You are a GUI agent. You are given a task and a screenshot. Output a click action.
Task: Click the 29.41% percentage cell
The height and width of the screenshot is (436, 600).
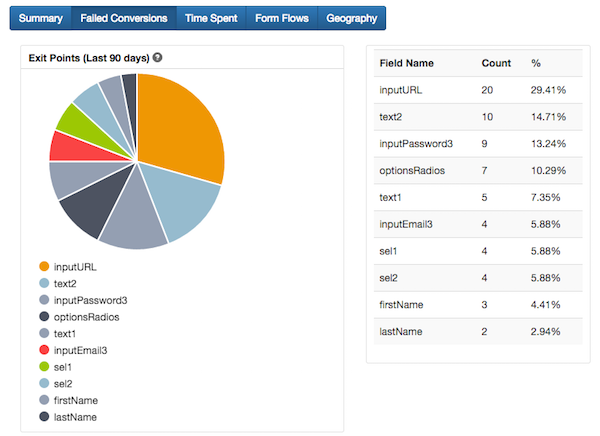click(x=548, y=90)
